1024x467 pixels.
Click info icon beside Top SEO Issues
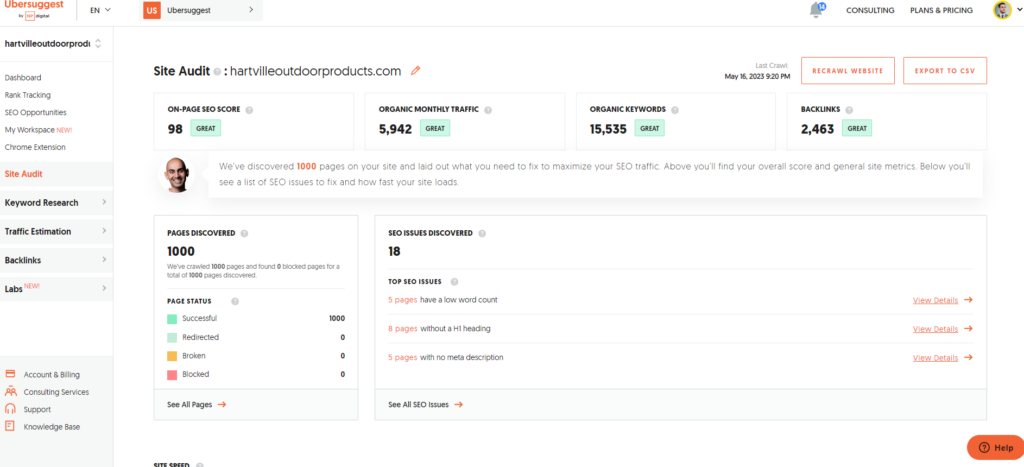[455, 282]
